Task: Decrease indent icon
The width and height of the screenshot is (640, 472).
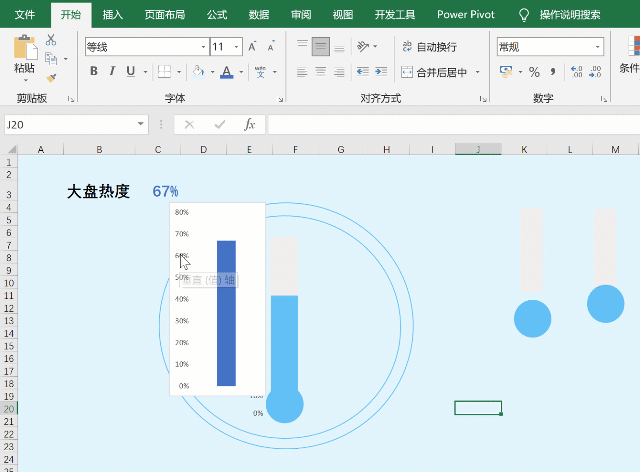Action: point(362,72)
